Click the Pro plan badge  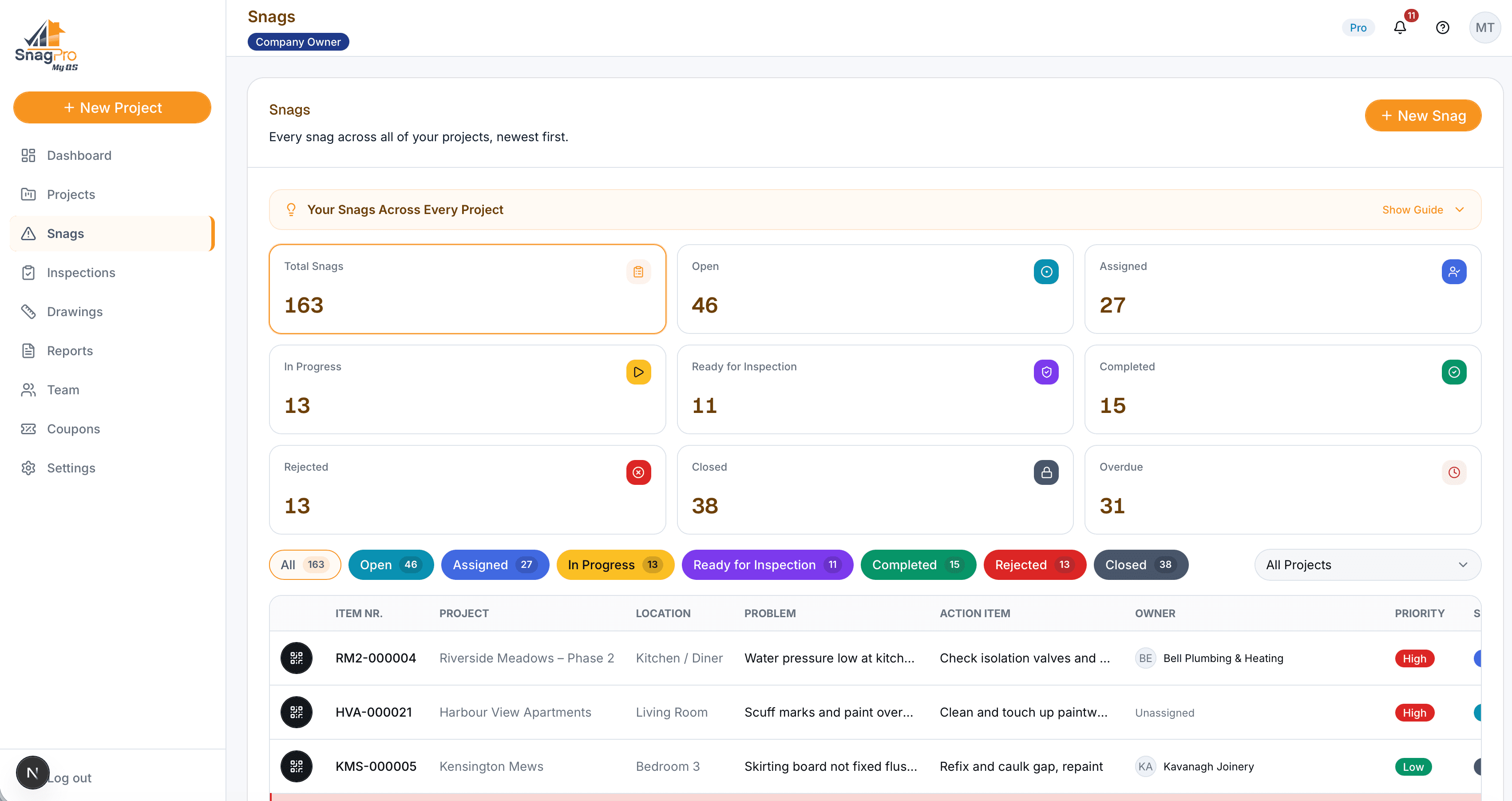1358,28
